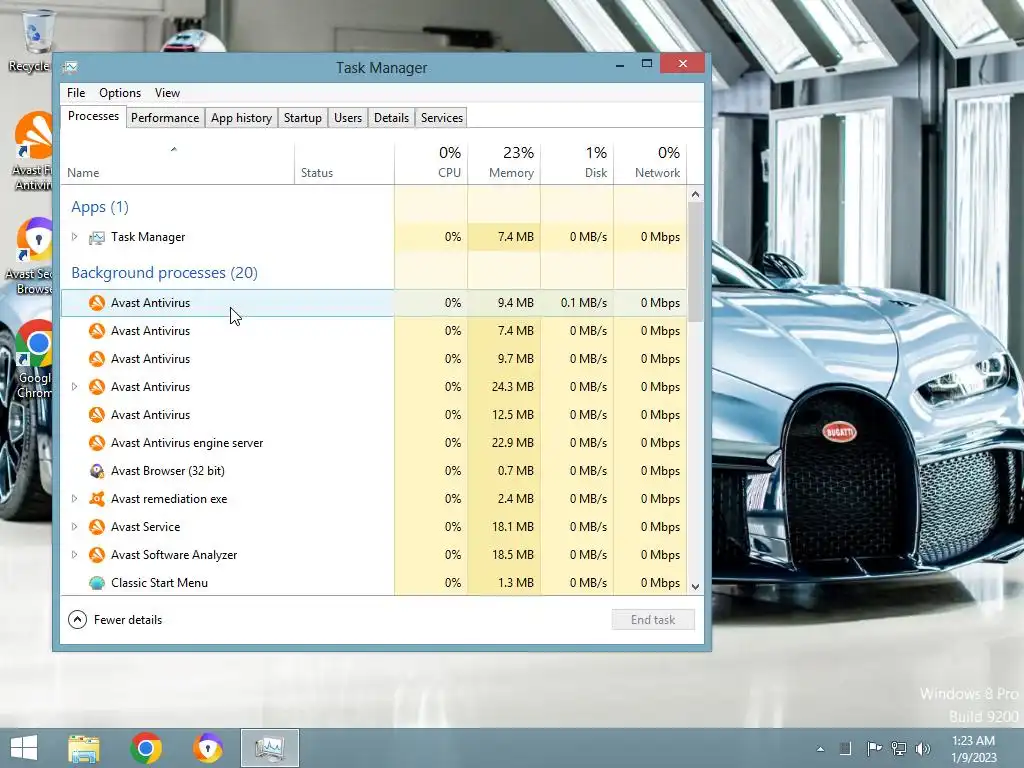Select the Avast Antivirus engine server row

pyautogui.click(x=374, y=443)
